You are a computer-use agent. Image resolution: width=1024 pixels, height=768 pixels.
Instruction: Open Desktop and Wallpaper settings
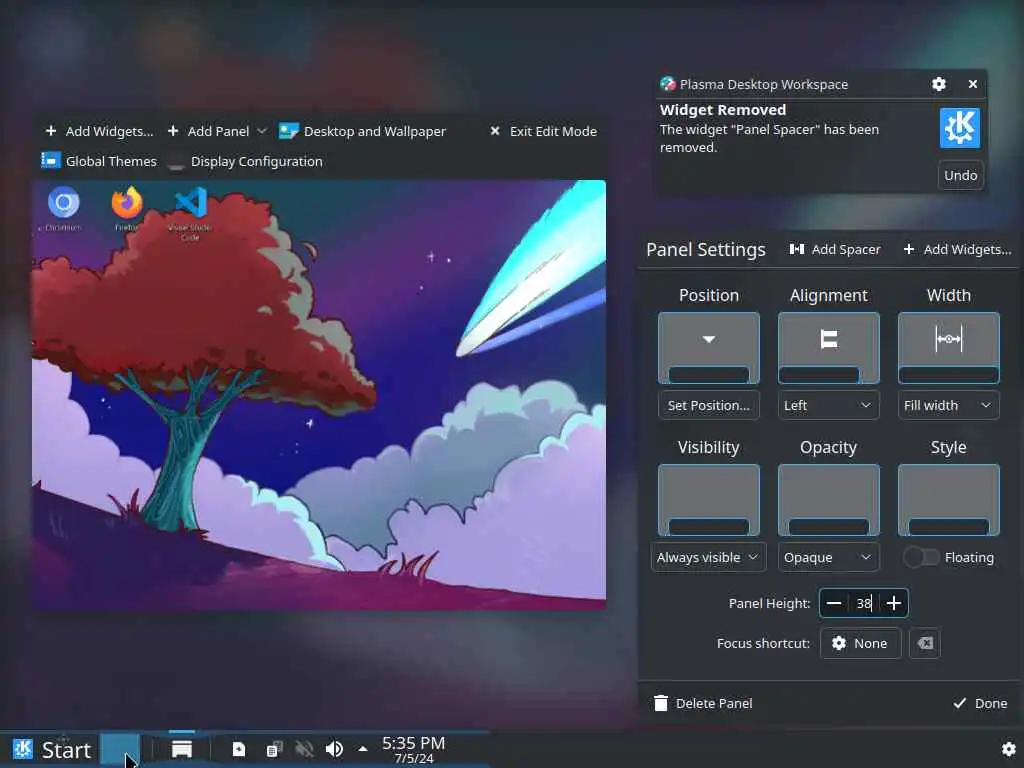tap(362, 131)
